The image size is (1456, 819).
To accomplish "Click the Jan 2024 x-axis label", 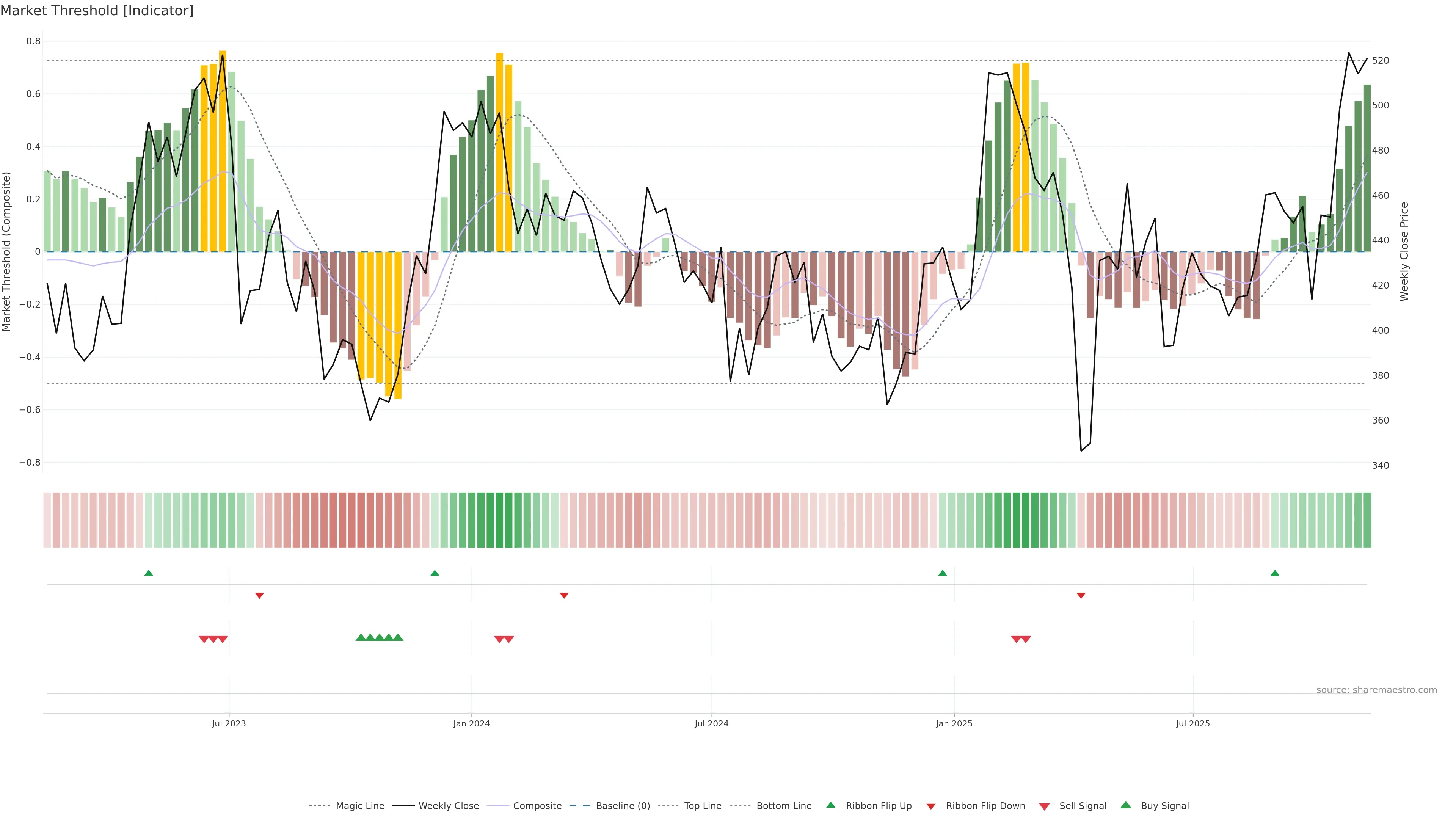I will [471, 723].
